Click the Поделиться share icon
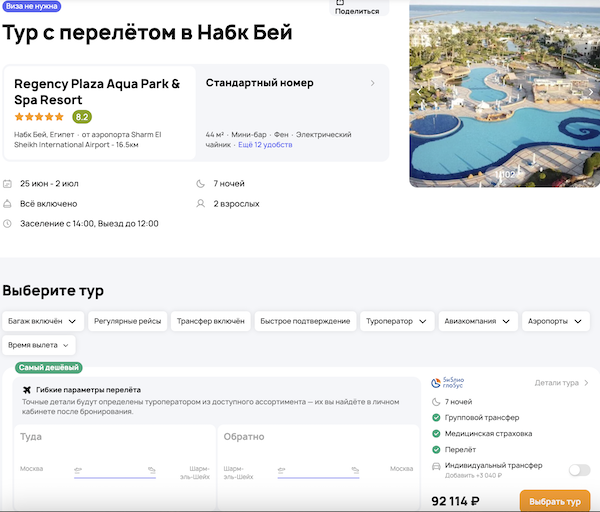The image size is (600, 512). (341, 3)
